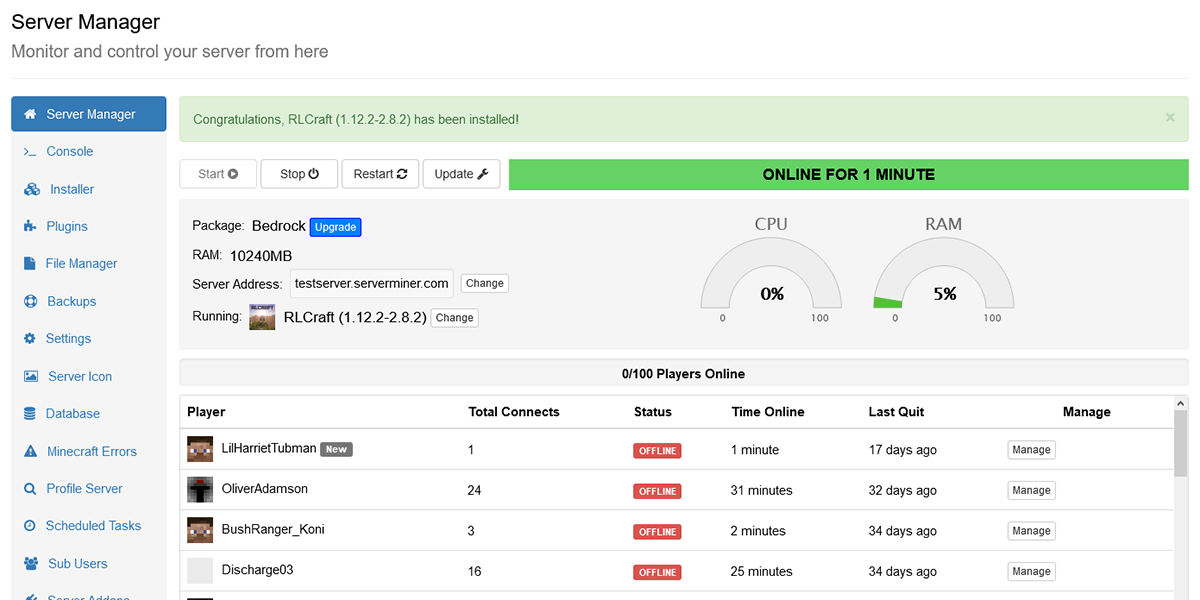Click the puzzle piece icon beside Plugins

pos(30,227)
